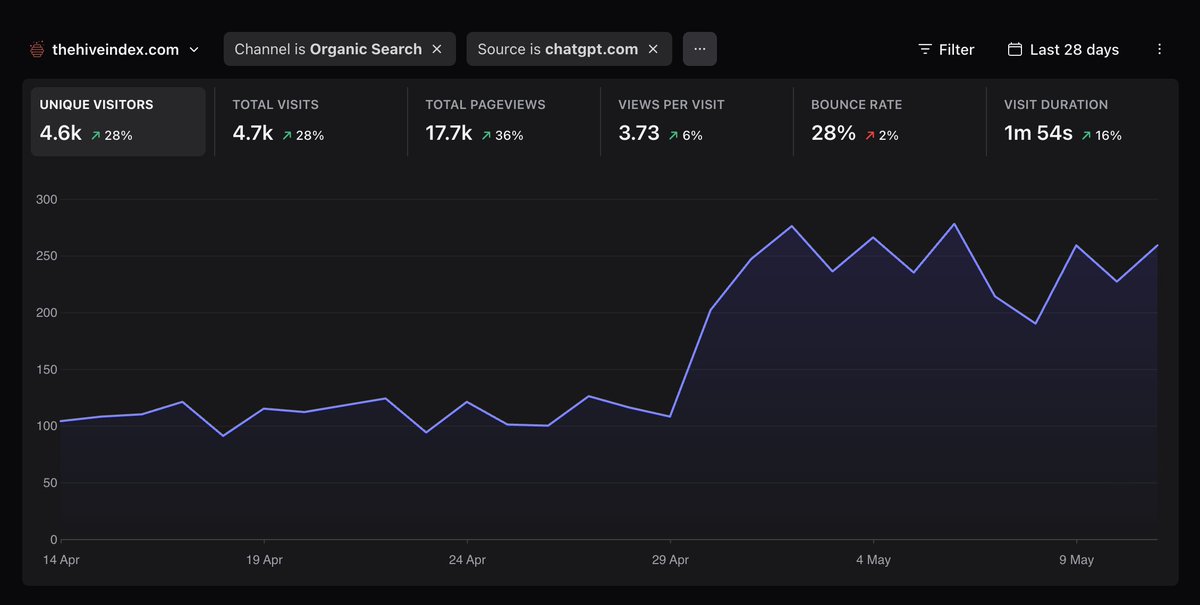
Task: Click the 3.73 views per visit value
Action: [639, 132]
